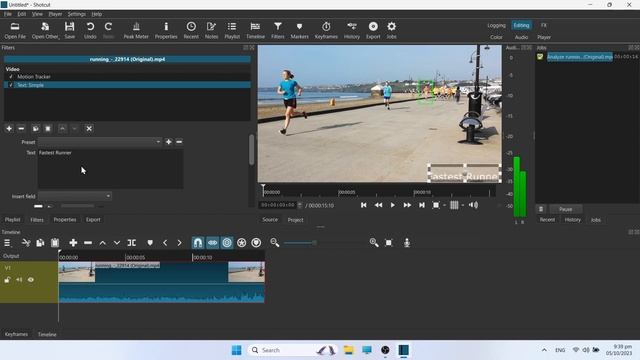This screenshot has width=640, height=360.
Task: Toggle ripple markers button
Action: 256,243
